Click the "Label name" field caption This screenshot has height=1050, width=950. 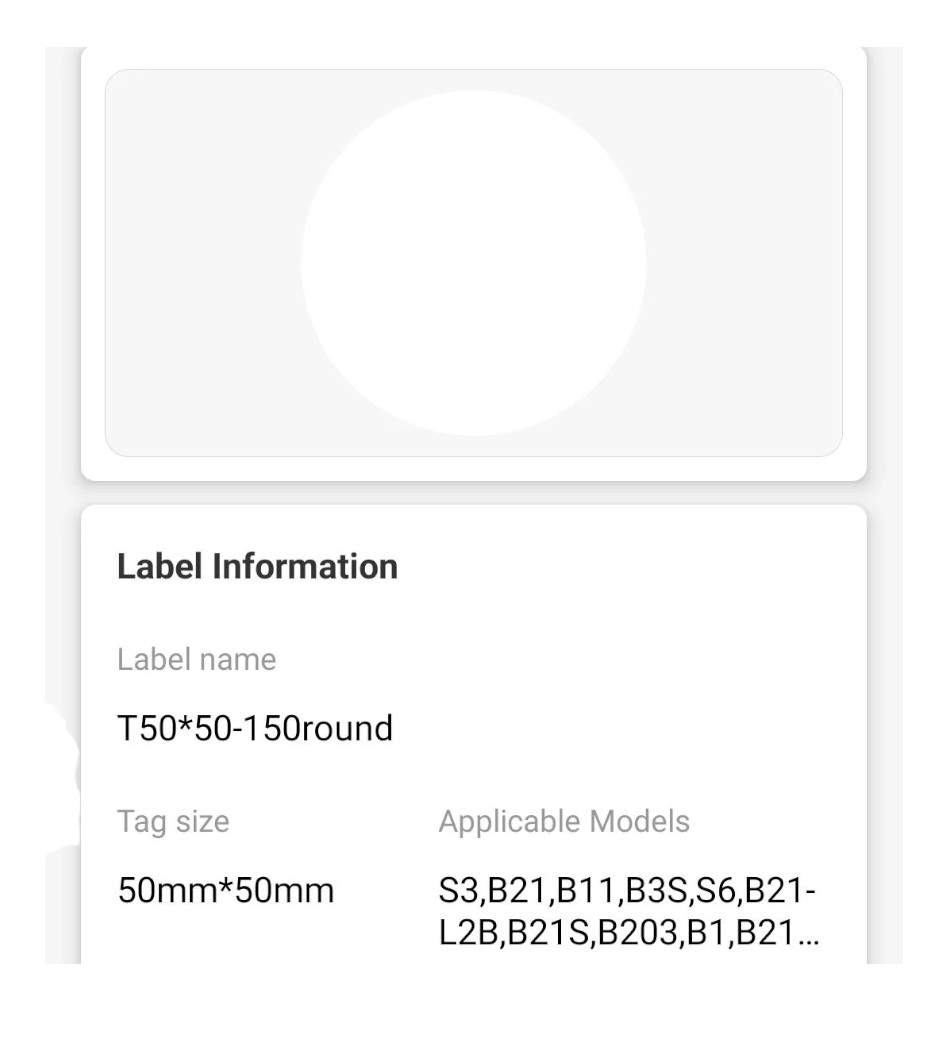(x=196, y=660)
